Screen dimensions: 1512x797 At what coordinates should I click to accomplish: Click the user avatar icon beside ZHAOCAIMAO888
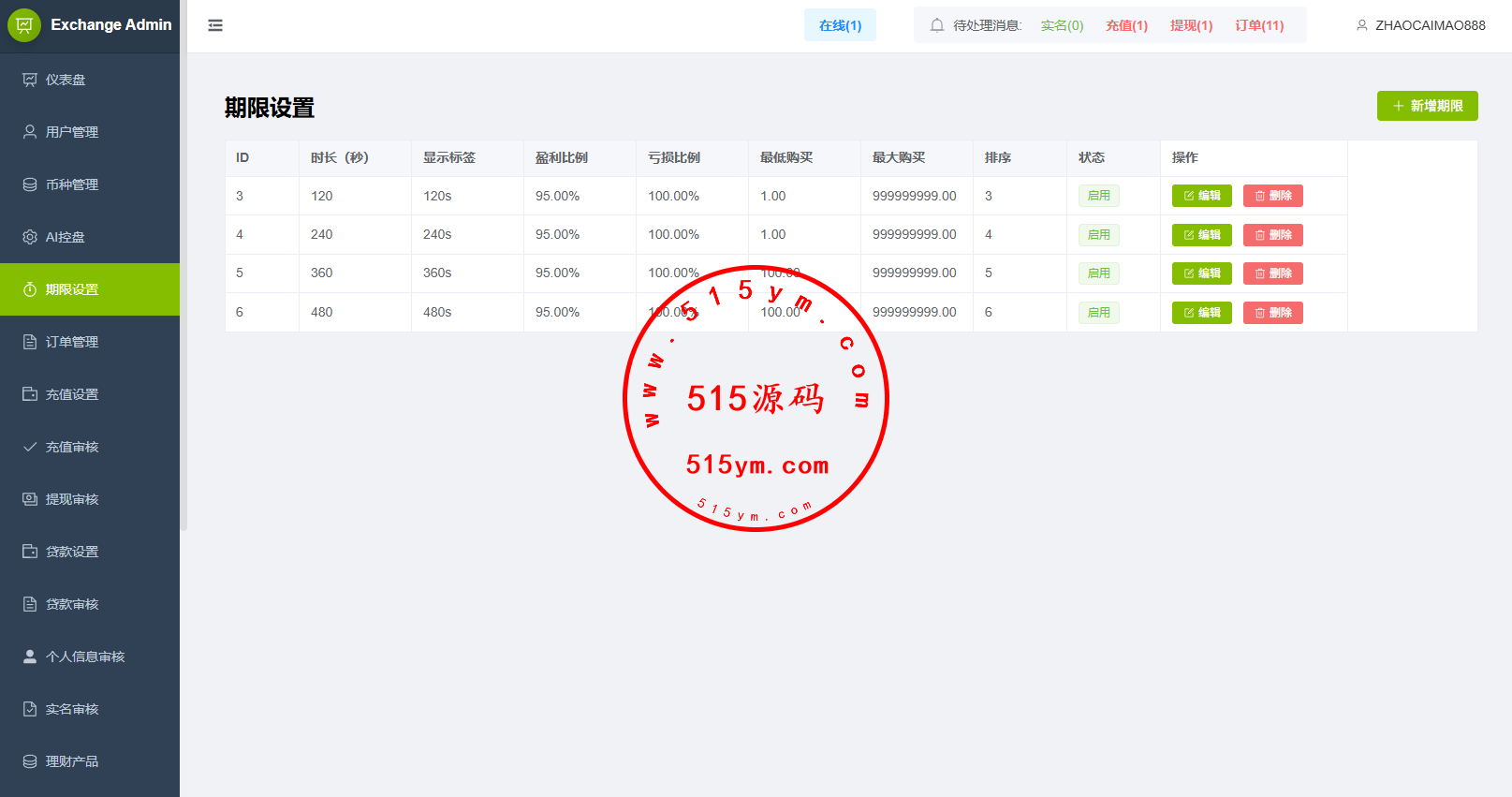click(1361, 25)
